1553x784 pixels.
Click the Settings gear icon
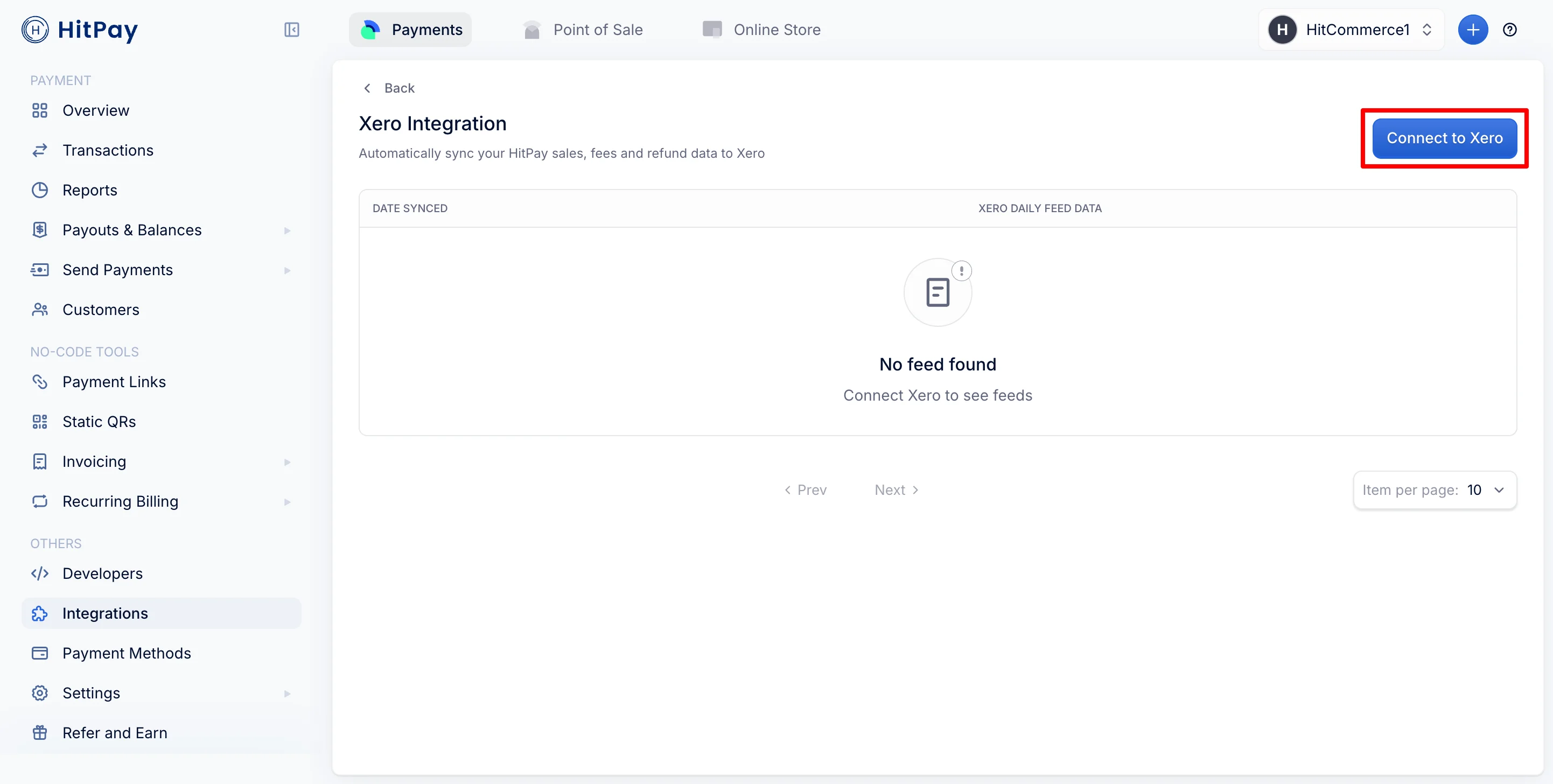(40, 692)
